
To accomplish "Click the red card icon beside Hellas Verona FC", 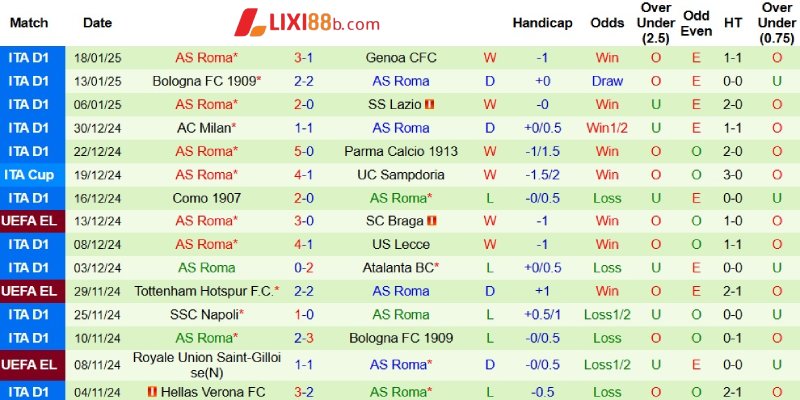I will [152, 391].
